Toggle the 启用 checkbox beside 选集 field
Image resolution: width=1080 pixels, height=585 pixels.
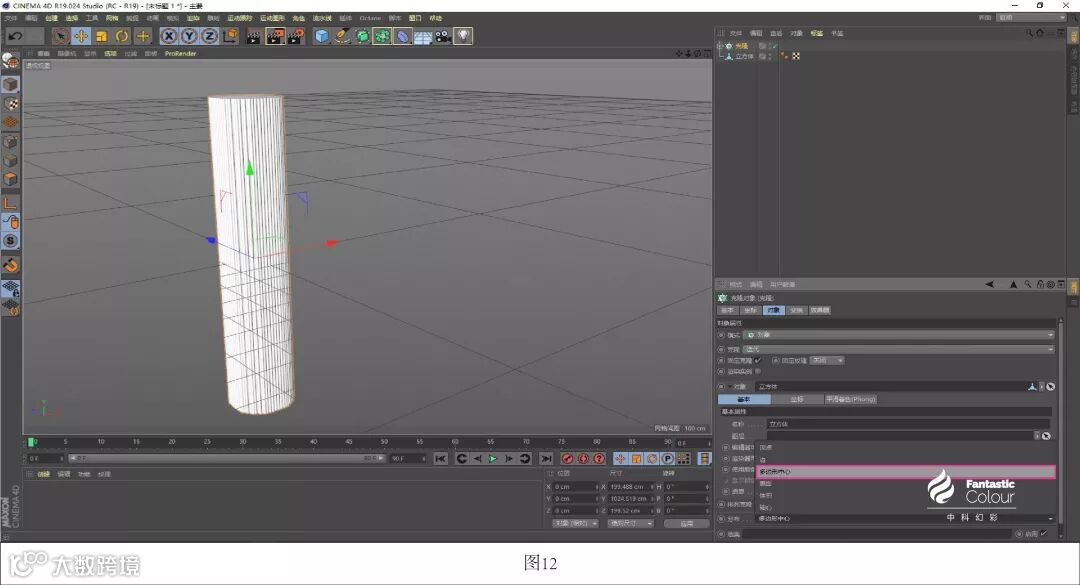(x=1044, y=534)
